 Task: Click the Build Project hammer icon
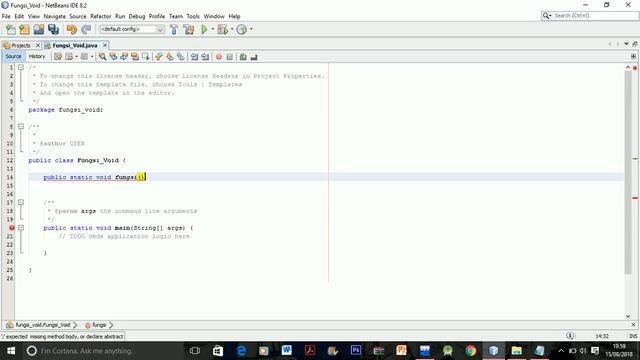tap(174, 29)
